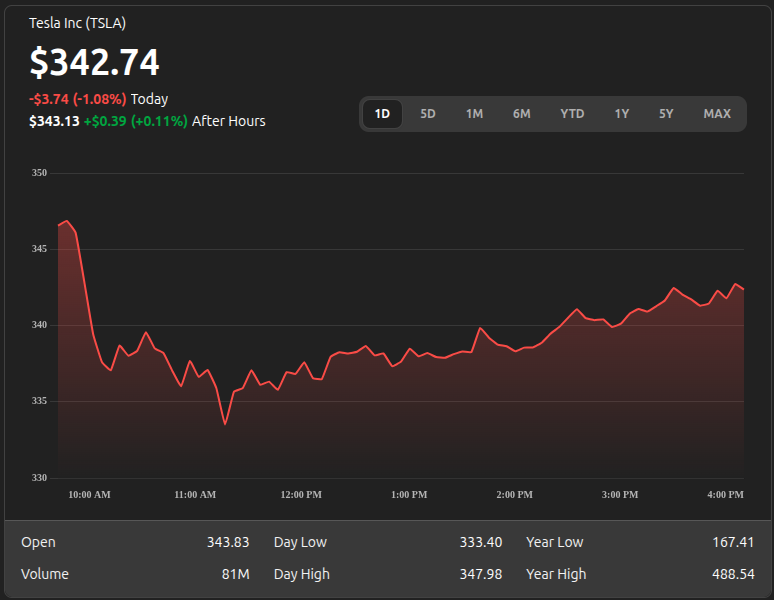This screenshot has width=774, height=600.
Task: Click the chart's lowest dip near 11:00 AM
Action: coord(225,423)
